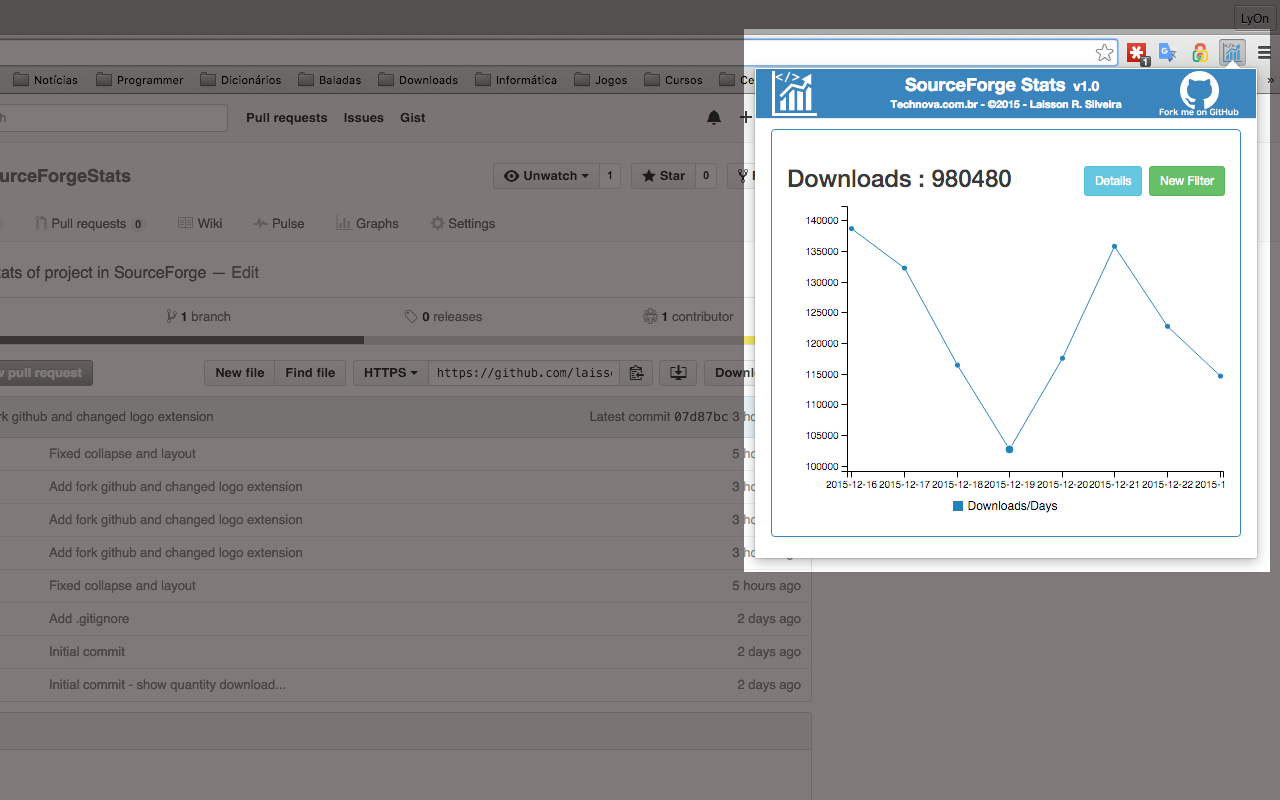Viewport: 1280px width, 800px height.
Task: Toggle the Downloads/Days legend entry
Action: pyautogui.click(x=1004, y=506)
